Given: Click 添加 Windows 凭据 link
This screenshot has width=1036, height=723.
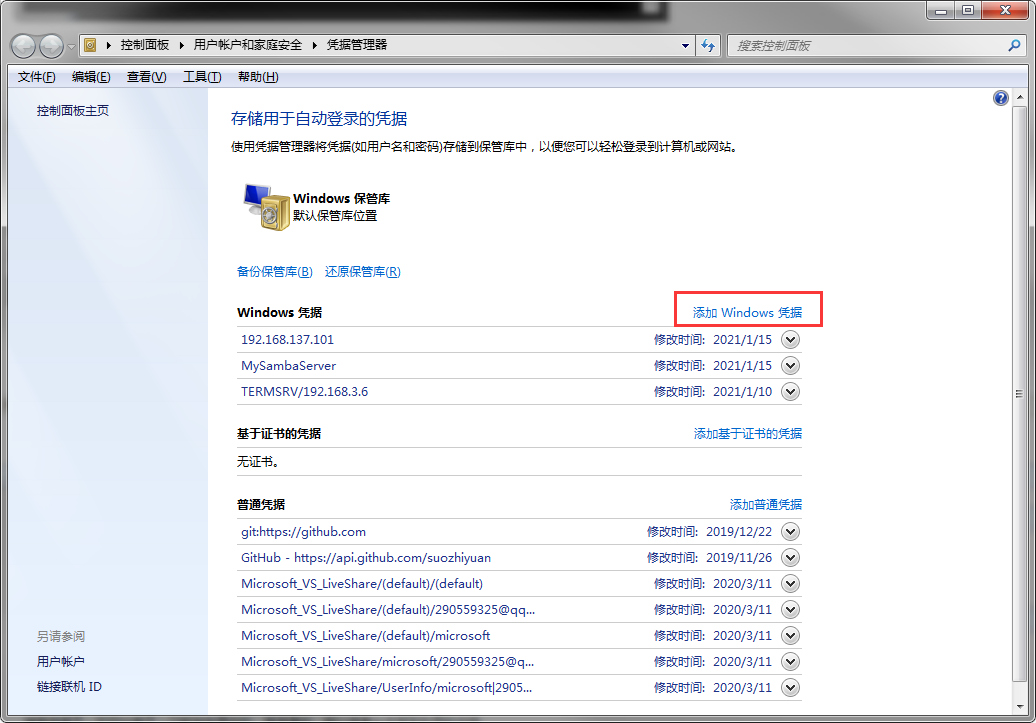Looking at the screenshot, I should click(x=747, y=312).
